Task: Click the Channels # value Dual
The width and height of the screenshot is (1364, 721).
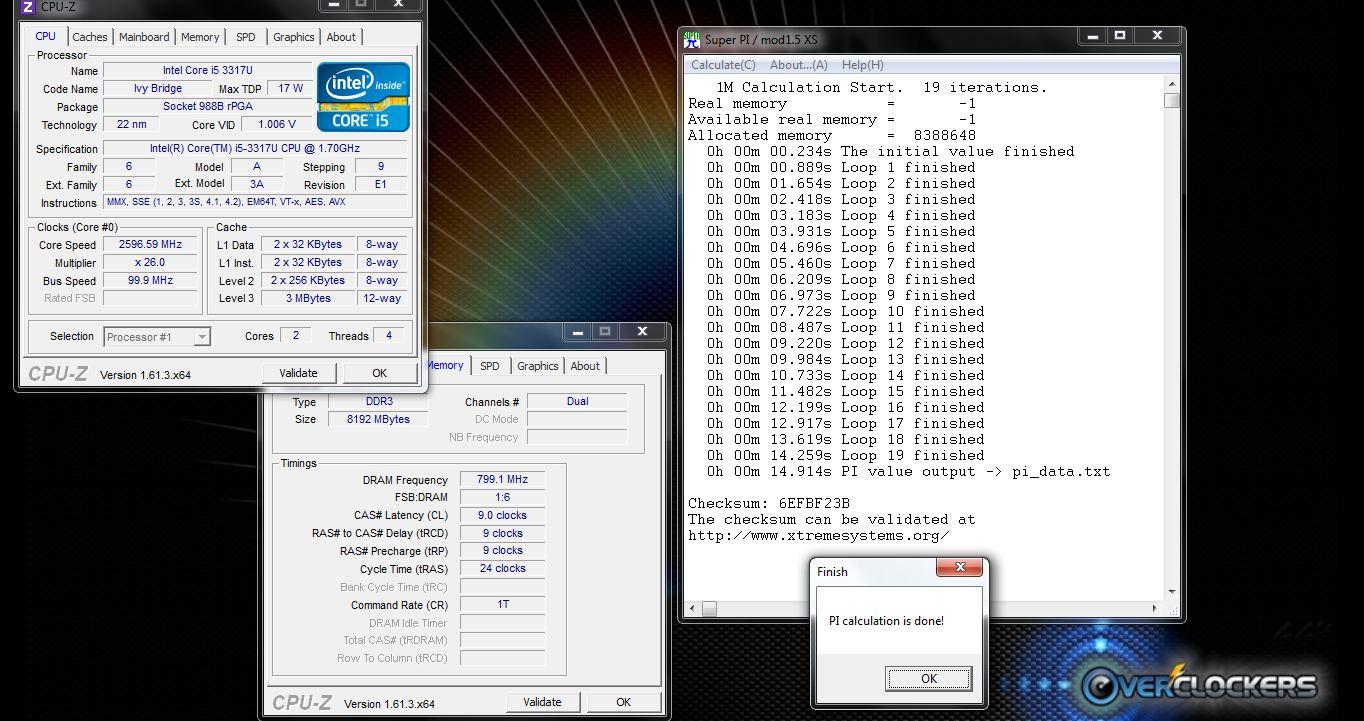Action: 577,401
